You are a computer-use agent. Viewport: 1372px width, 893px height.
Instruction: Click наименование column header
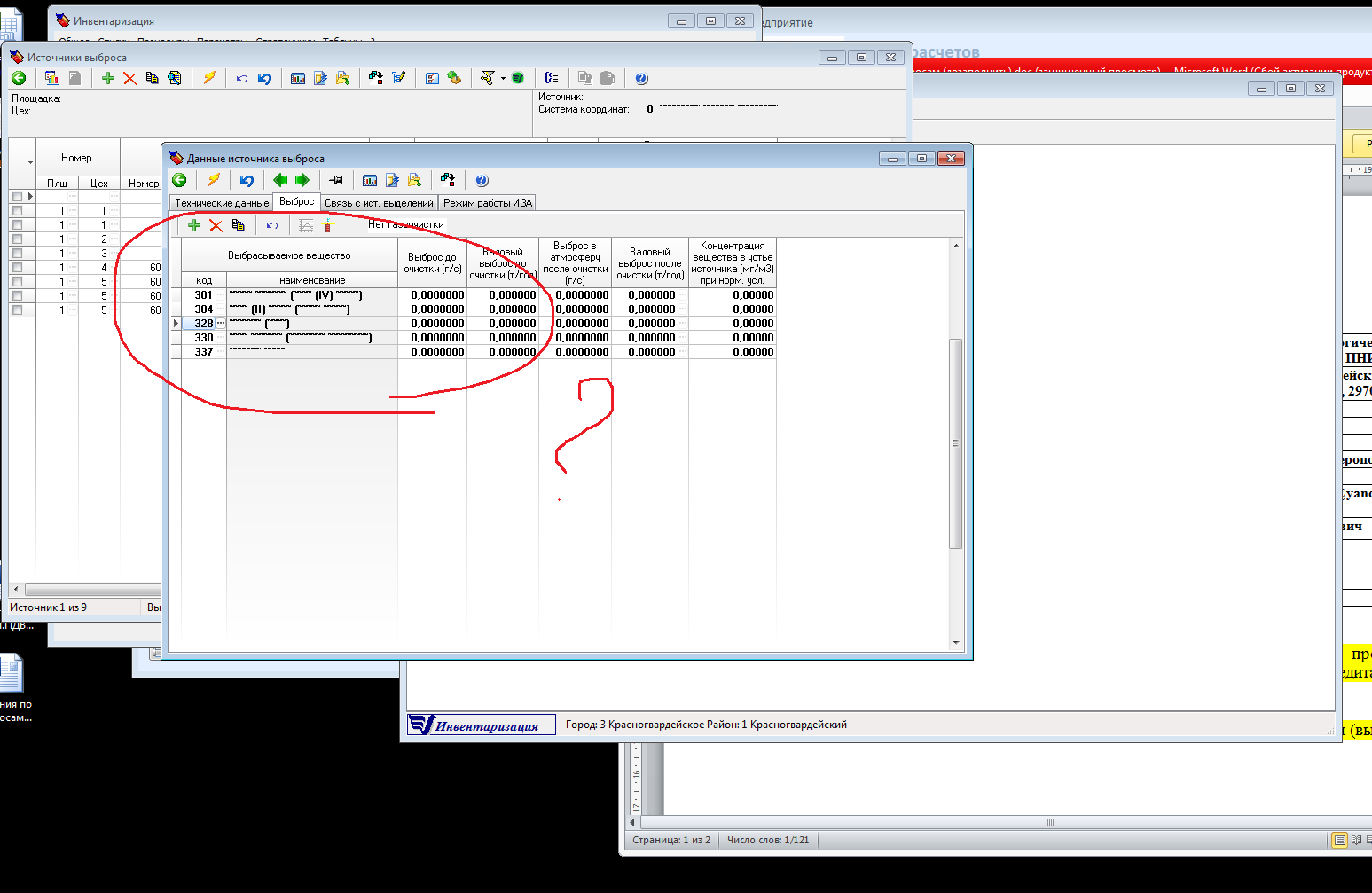click(312, 280)
